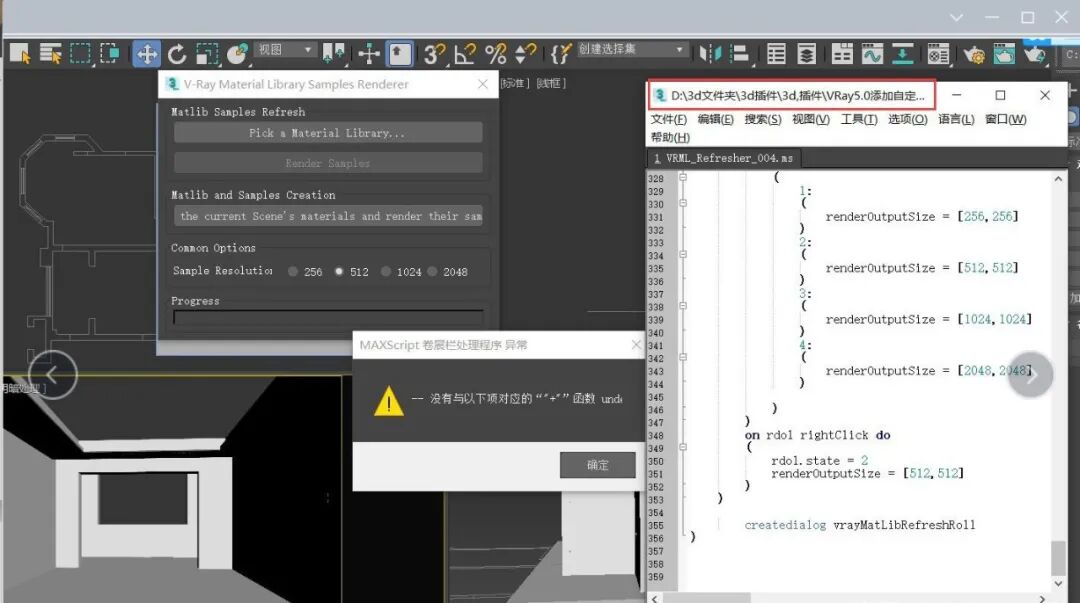Open the 搜索(S) menu in script editor
Image resolution: width=1080 pixels, height=603 pixels.
762,119
